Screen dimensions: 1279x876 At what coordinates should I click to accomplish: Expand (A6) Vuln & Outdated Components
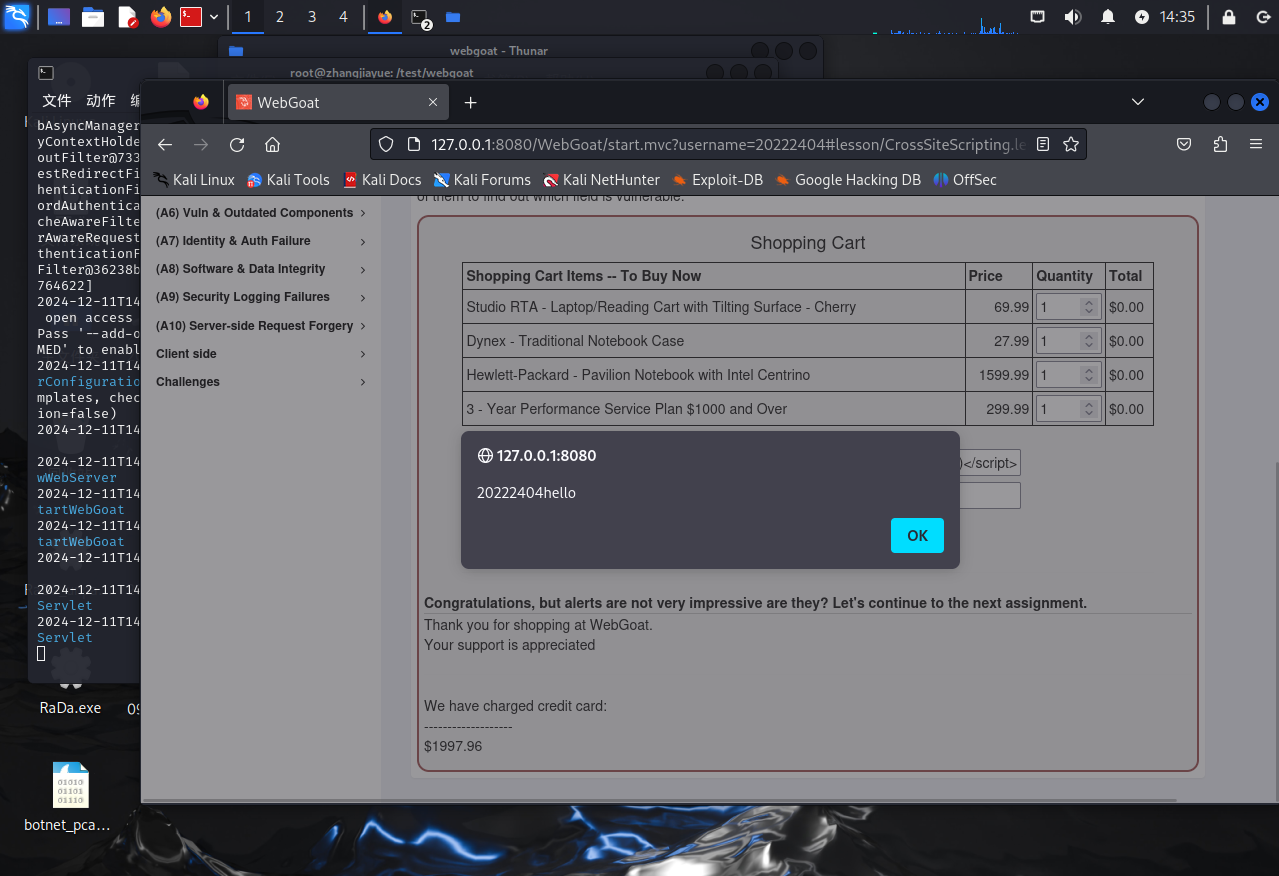pos(260,213)
